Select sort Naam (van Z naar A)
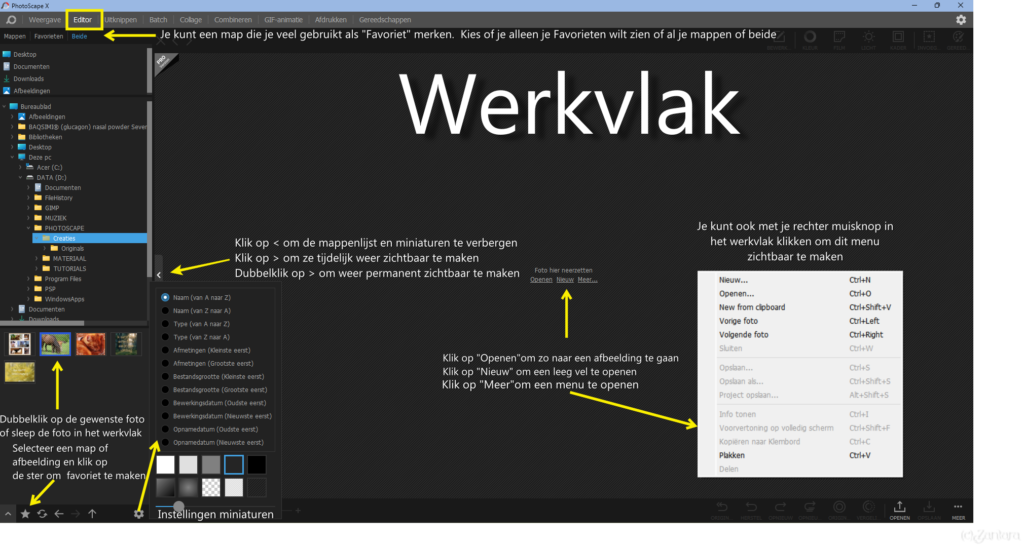This screenshot has width=1024, height=545. click(x=196, y=311)
